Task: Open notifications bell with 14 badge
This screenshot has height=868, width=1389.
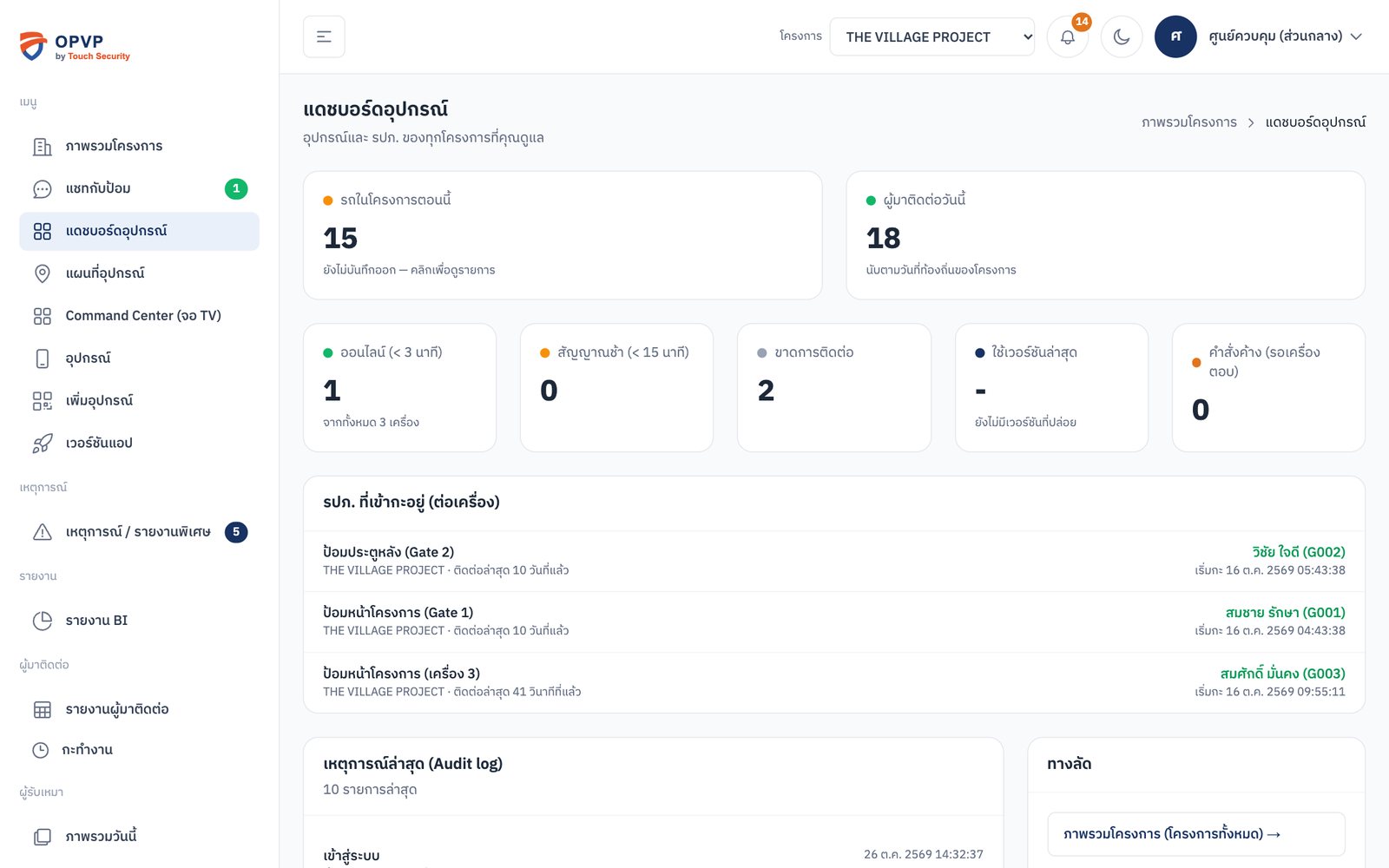Action: tap(1068, 36)
